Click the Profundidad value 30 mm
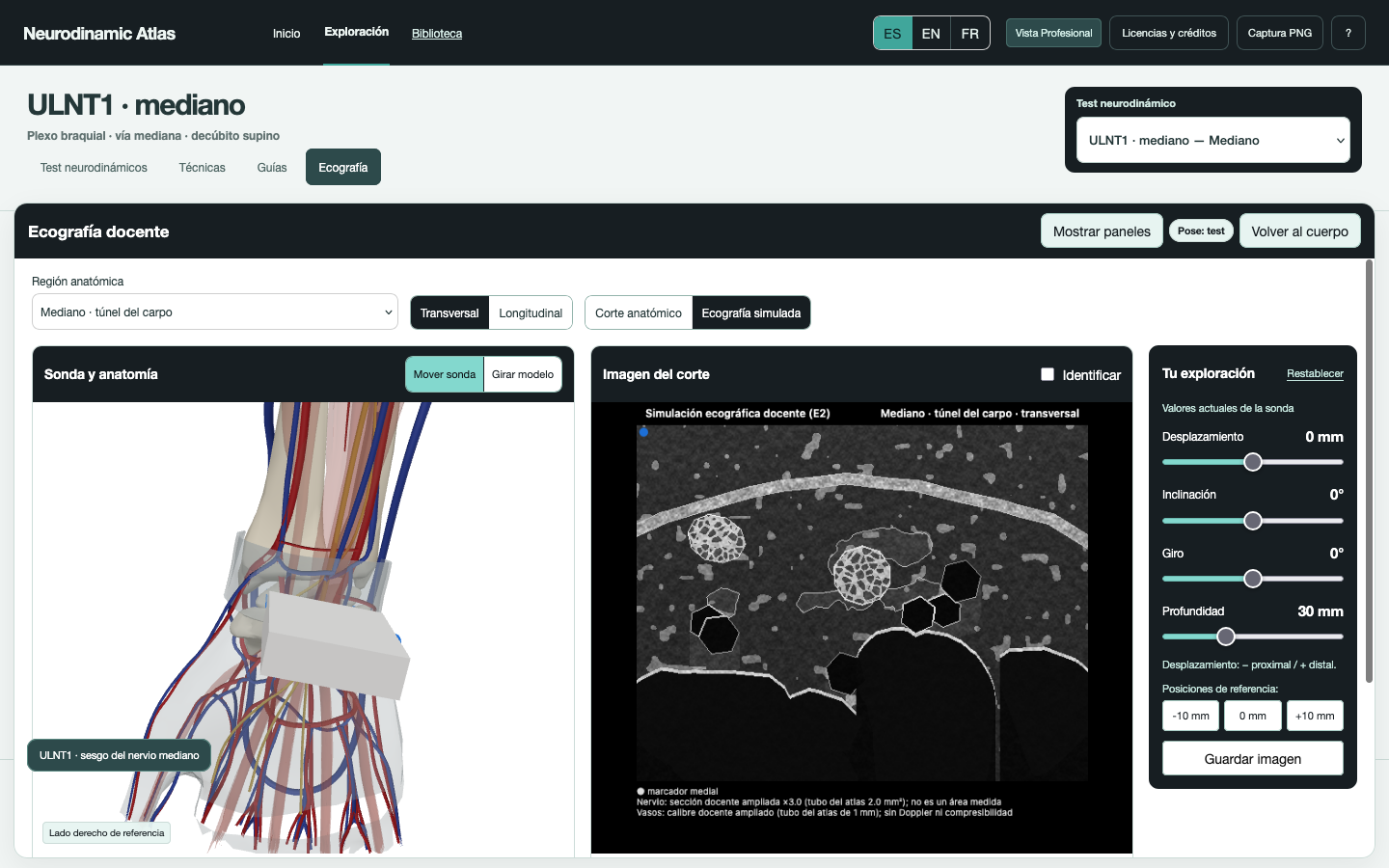The height and width of the screenshot is (868, 1389). (x=1321, y=611)
